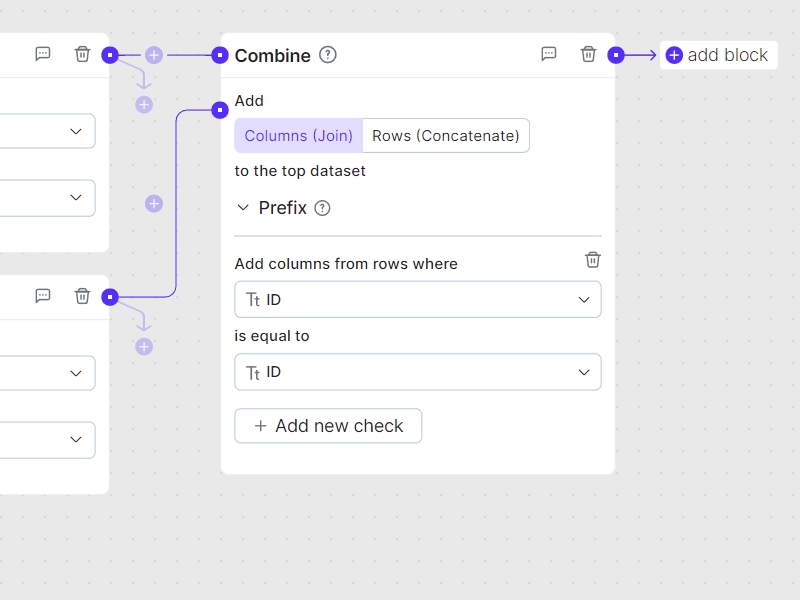Click the Combine block output connector dot
800x600 pixels.
[616, 55]
